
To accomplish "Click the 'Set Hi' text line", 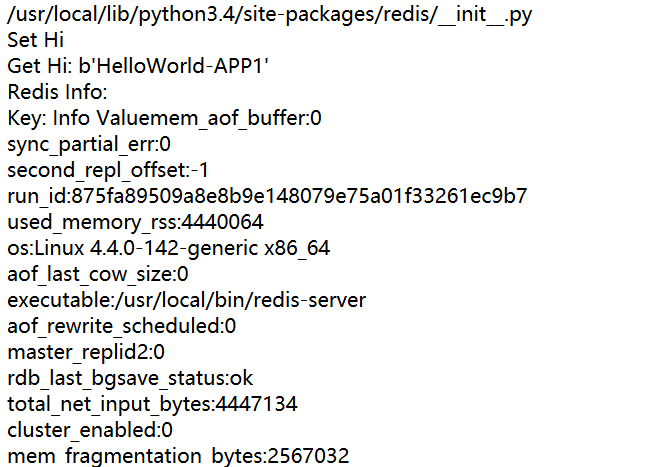I will click(36, 41).
